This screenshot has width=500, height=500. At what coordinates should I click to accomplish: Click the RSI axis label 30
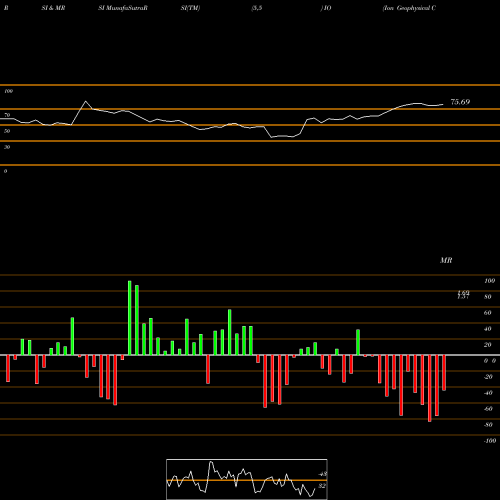point(7,147)
